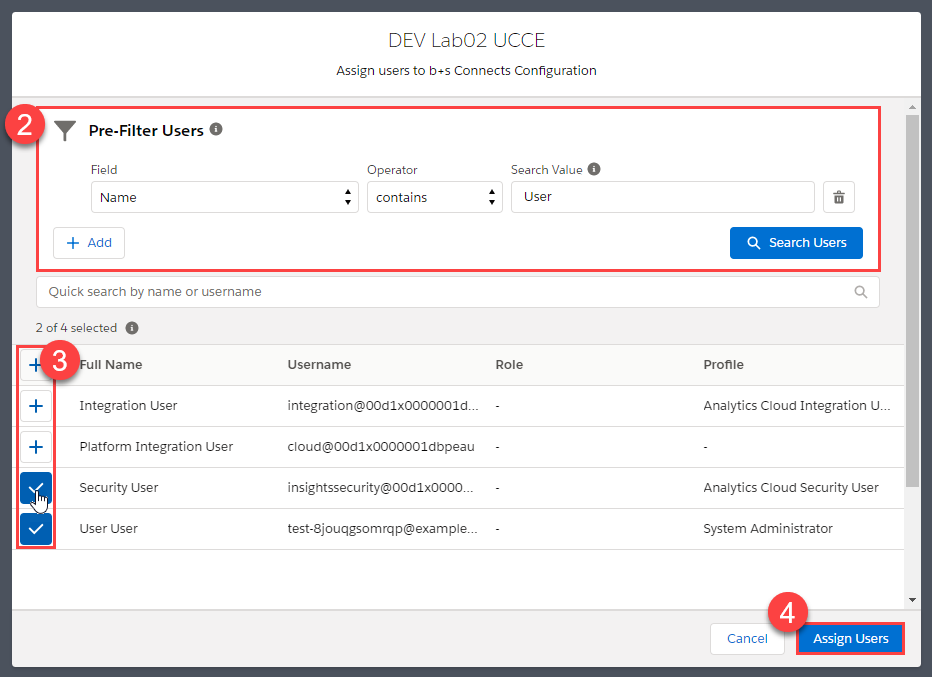The image size is (932, 677).
Task: Click the magnifier icon in the quick search box
Action: point(861,292)
